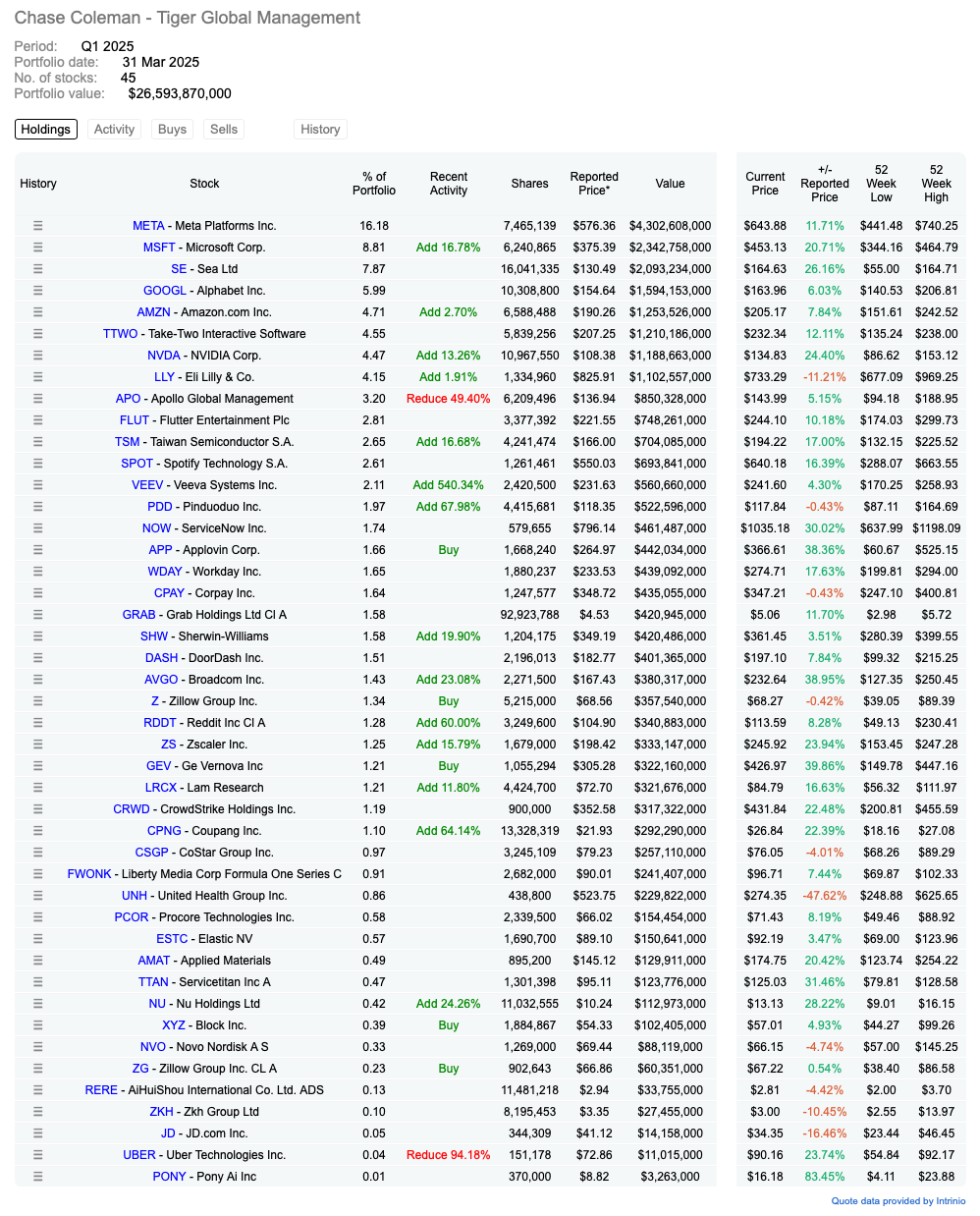The height and width of the screenshot is (1216, 980).
Task: Click the '$4,302,608,000' value cell
Action: [671, 226]
